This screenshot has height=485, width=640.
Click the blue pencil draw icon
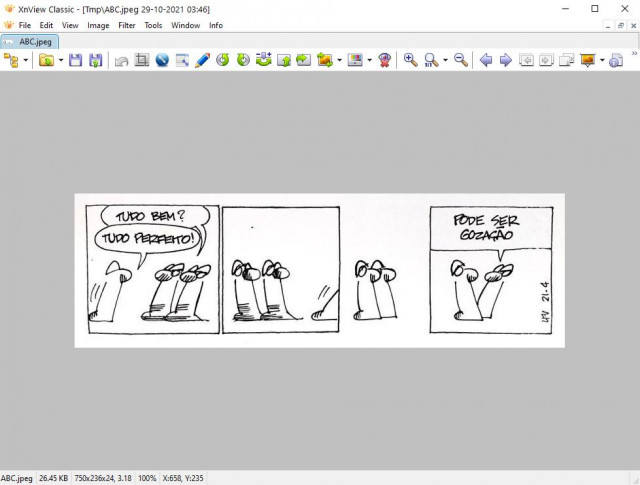pyautogui.click(x=202, y=60)
